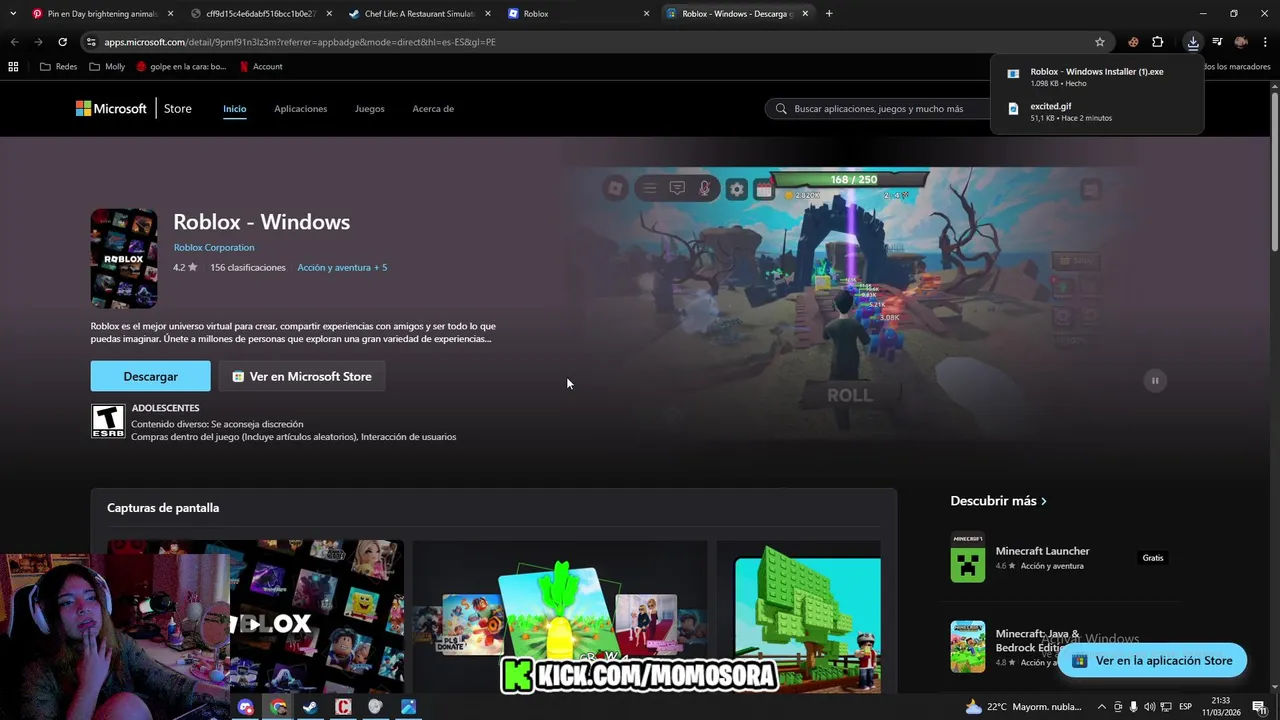
Task: Open the clock showing 21:33
Action: tap(1220, 707)
